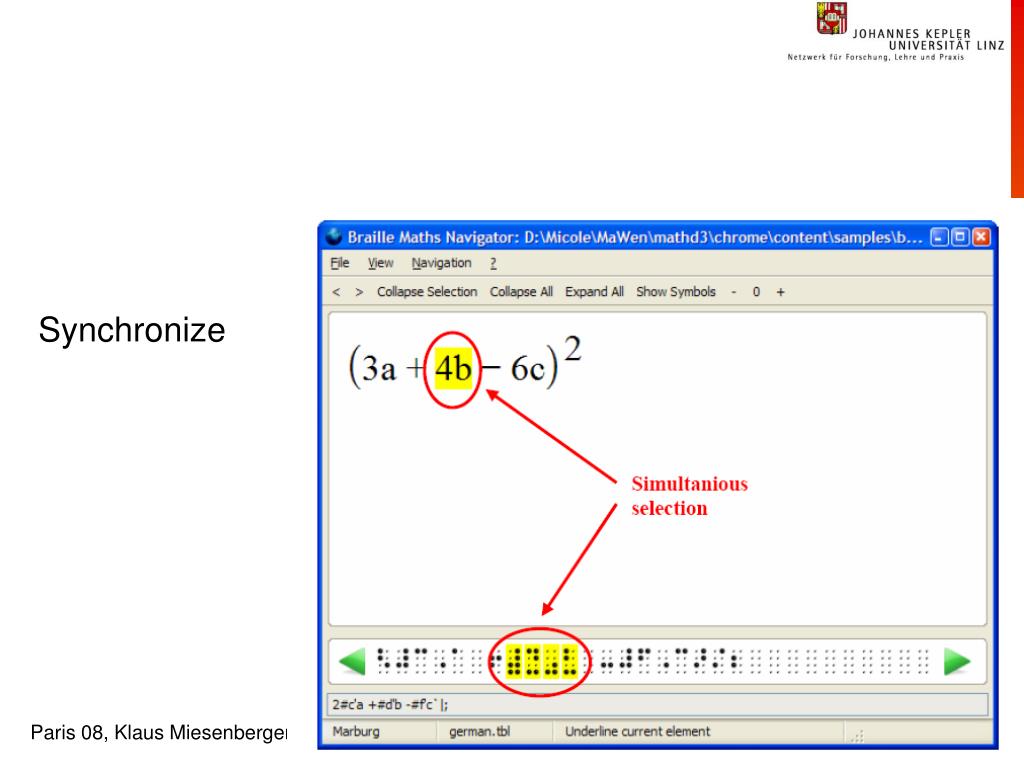Click the window resize grip in the status bar

click(857, 736)
